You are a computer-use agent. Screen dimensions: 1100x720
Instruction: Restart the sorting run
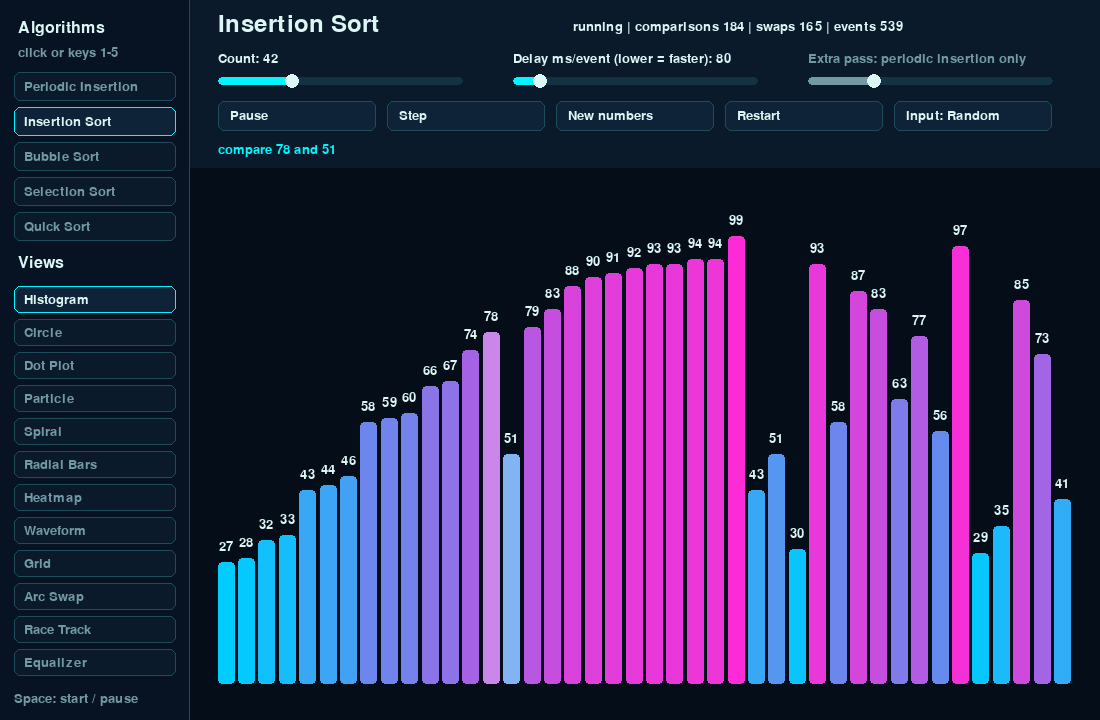click(804, 116)
